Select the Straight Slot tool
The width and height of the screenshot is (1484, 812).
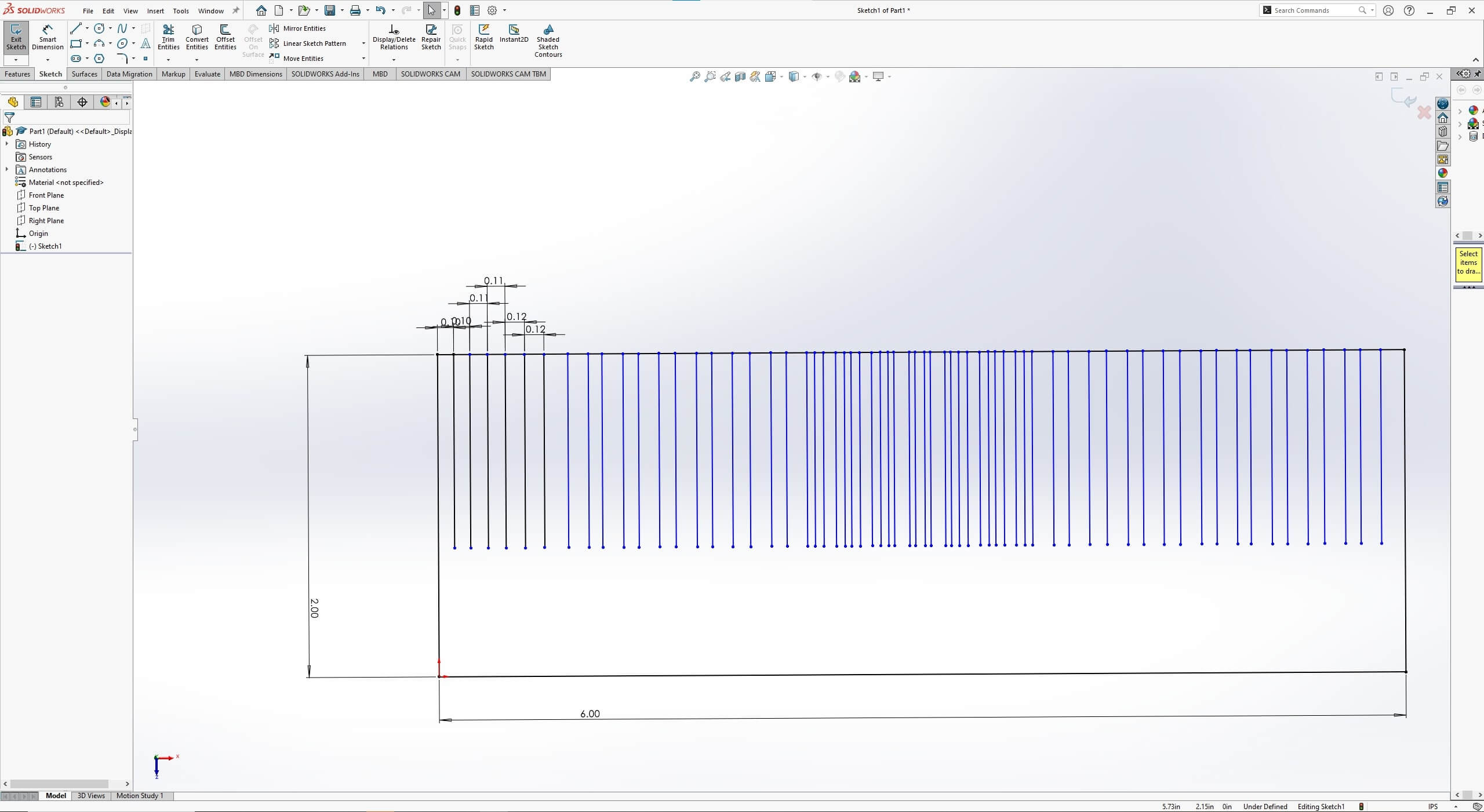(x=75, y=59)
